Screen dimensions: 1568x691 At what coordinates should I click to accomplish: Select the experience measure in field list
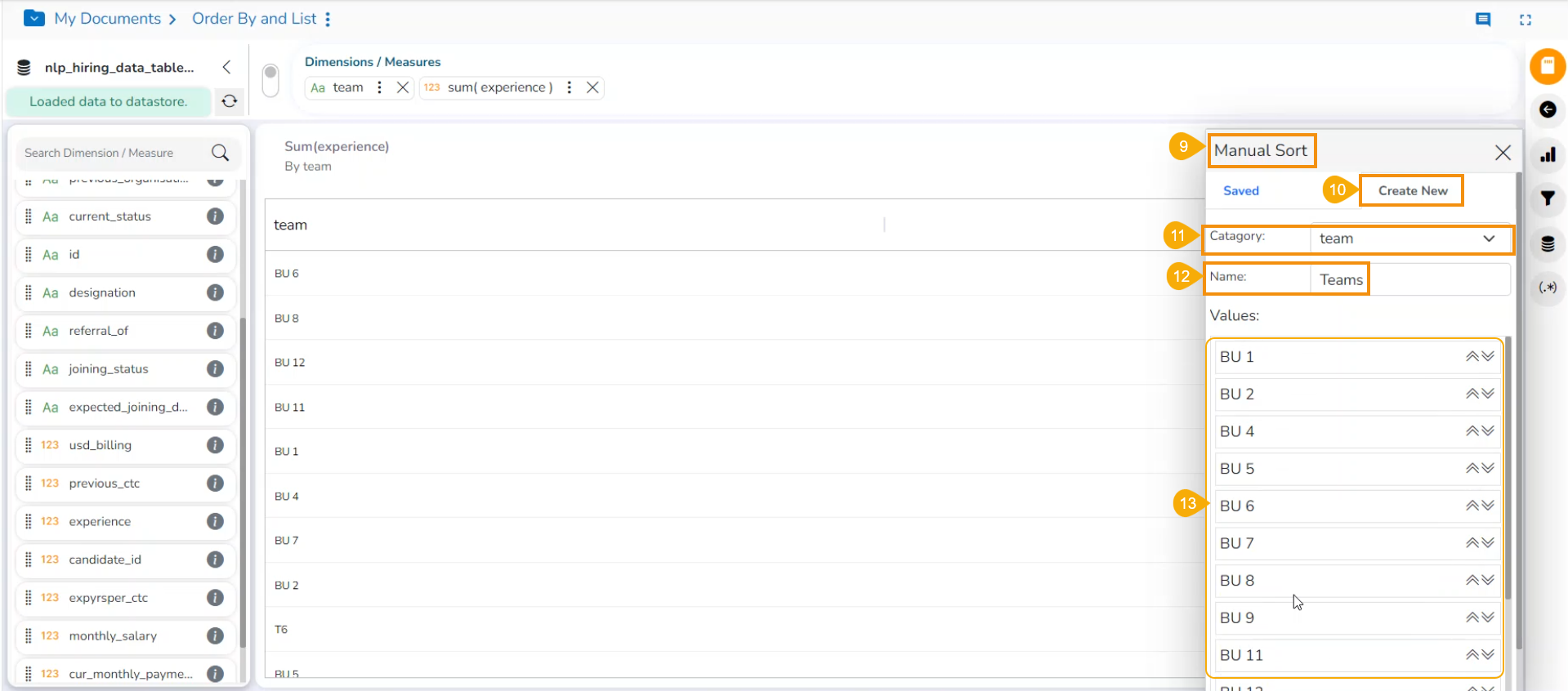click(126, 521)
